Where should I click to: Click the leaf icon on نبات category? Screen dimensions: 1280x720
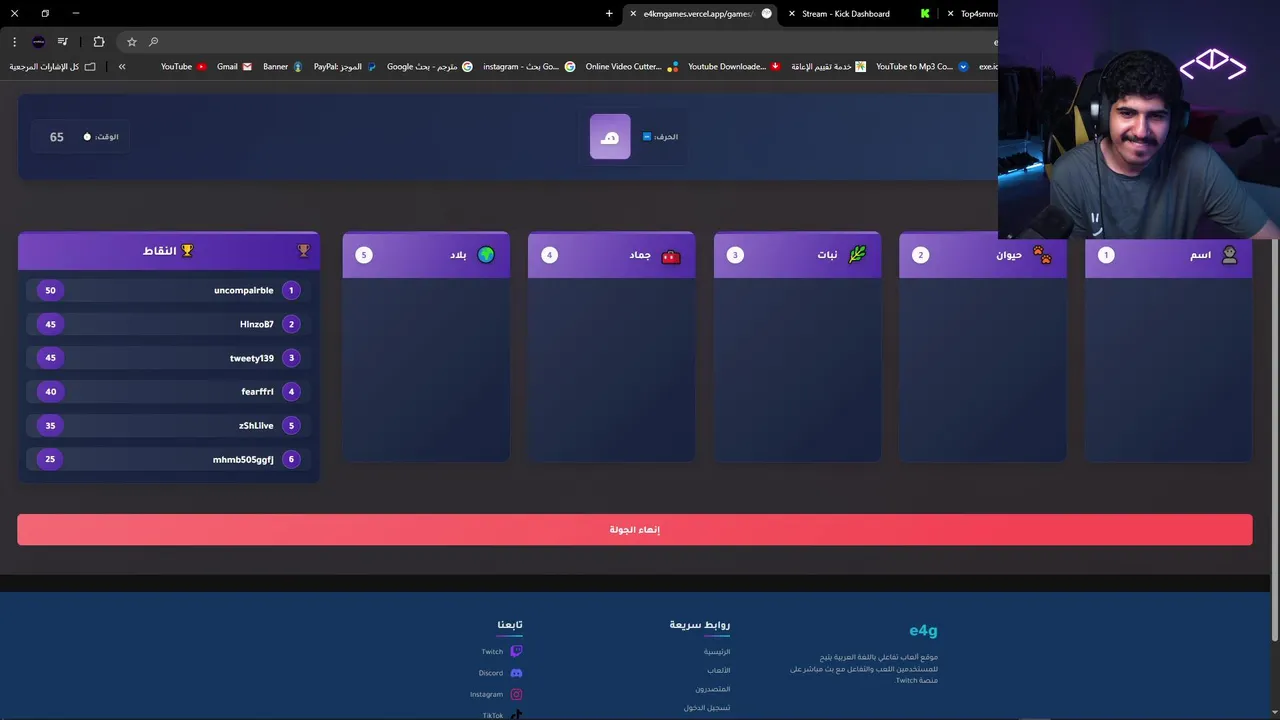pos(857,255)
